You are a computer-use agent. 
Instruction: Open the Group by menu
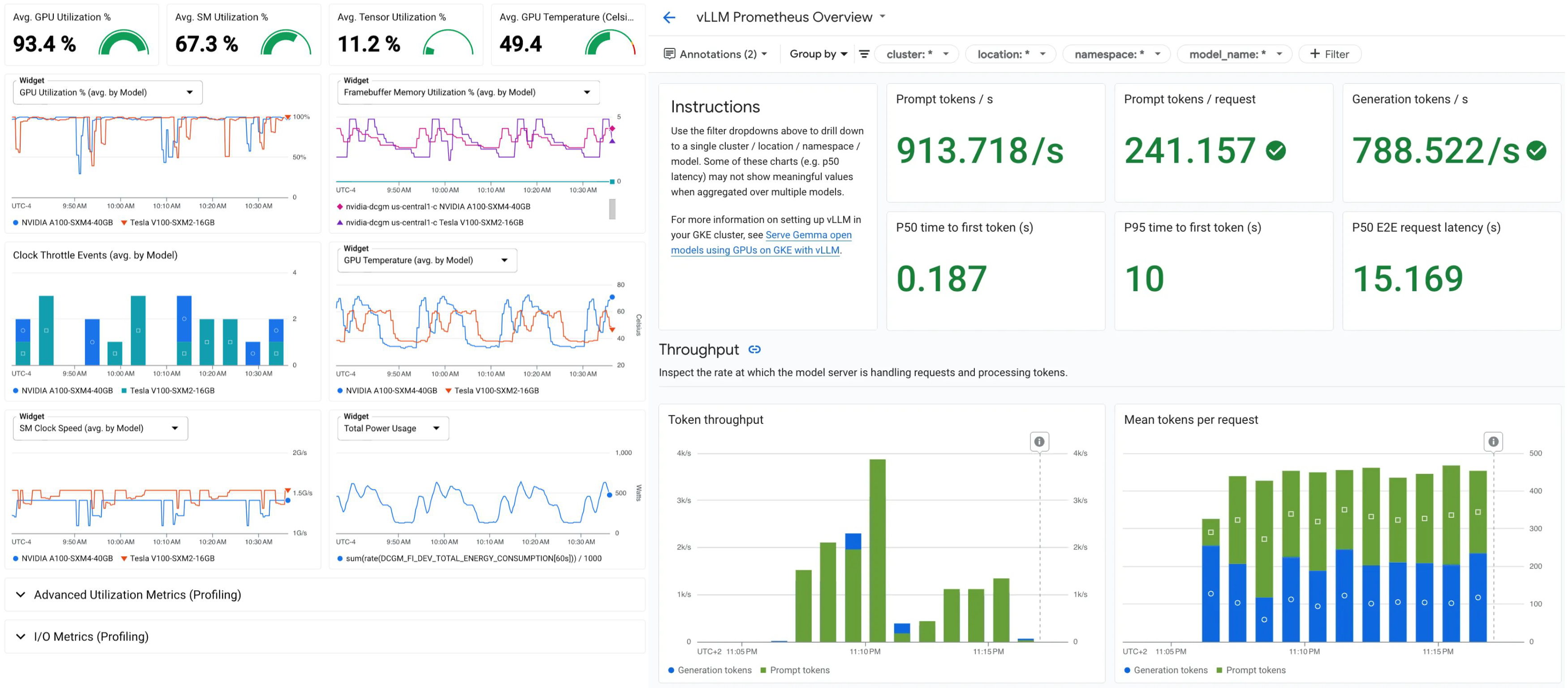[818, 54]
